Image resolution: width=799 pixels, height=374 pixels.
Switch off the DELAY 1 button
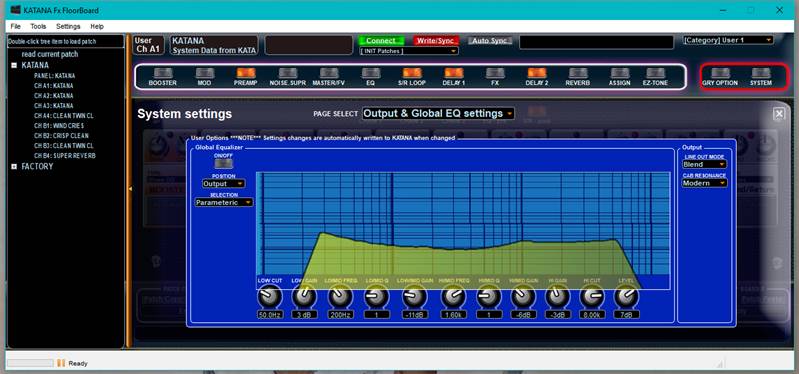click(x=454, y=73)
